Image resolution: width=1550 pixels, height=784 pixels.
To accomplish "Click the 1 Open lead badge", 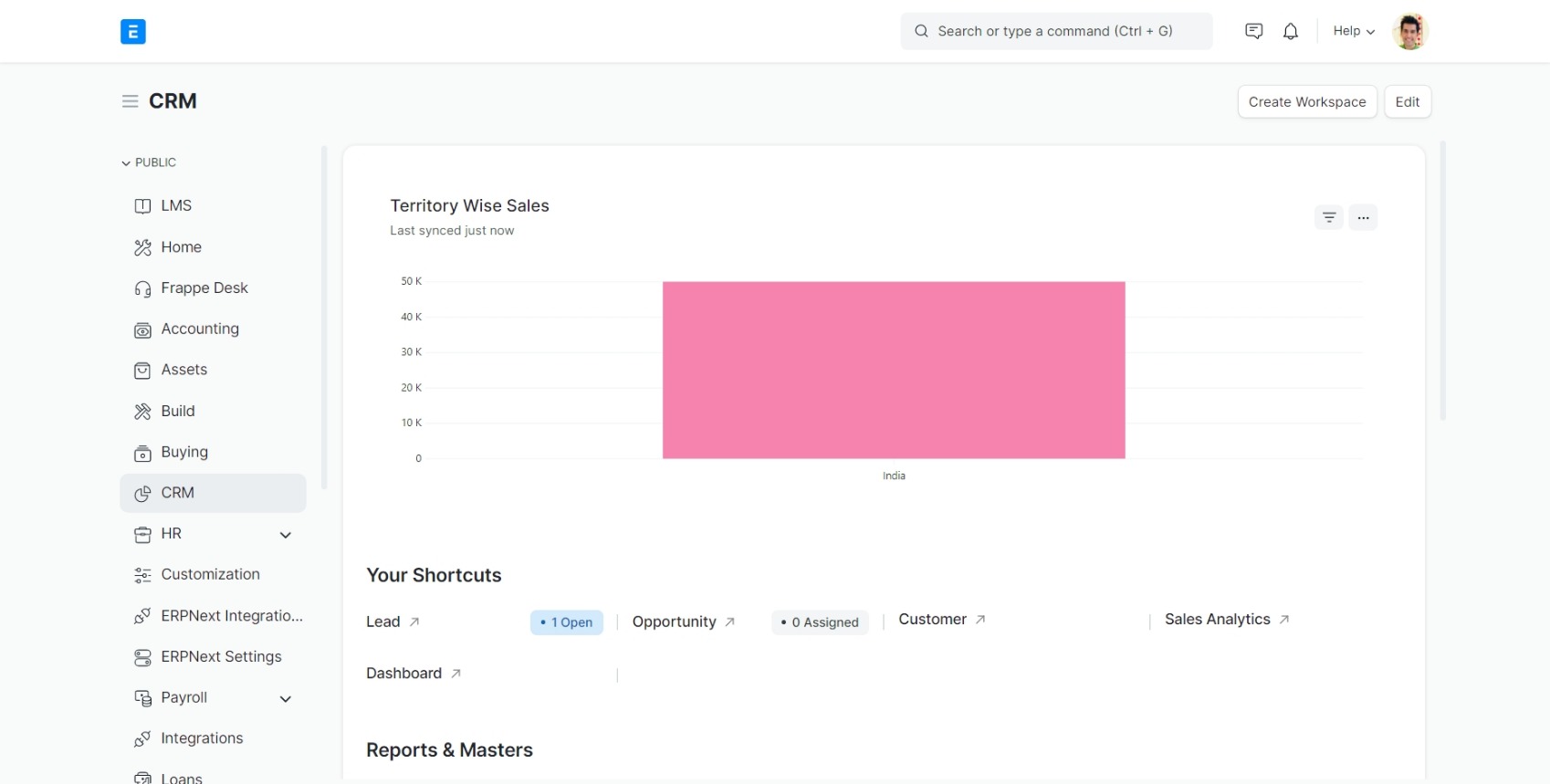I will click(x=567, y=622).
